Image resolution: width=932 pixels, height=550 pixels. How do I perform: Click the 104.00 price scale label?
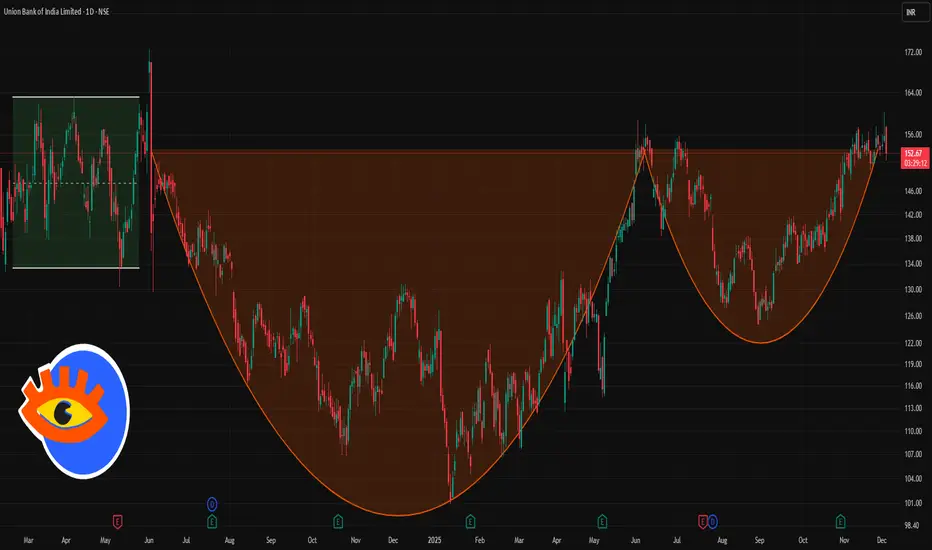coord(913,479)
